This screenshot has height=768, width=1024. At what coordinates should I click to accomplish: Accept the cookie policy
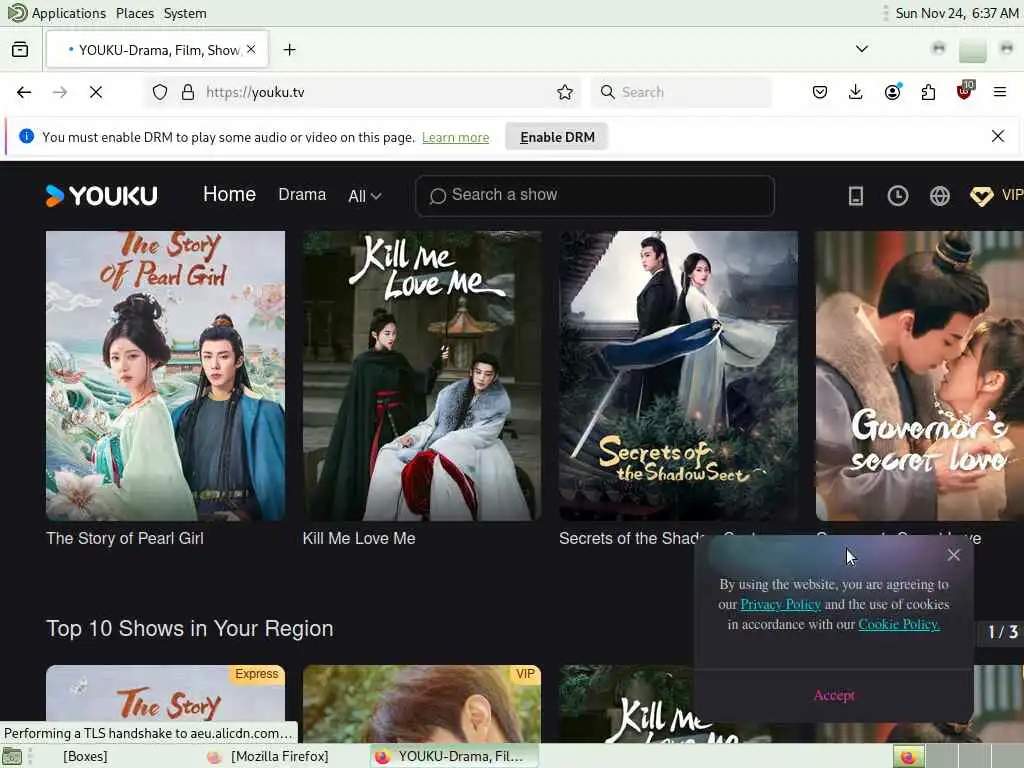click(834, 695)
